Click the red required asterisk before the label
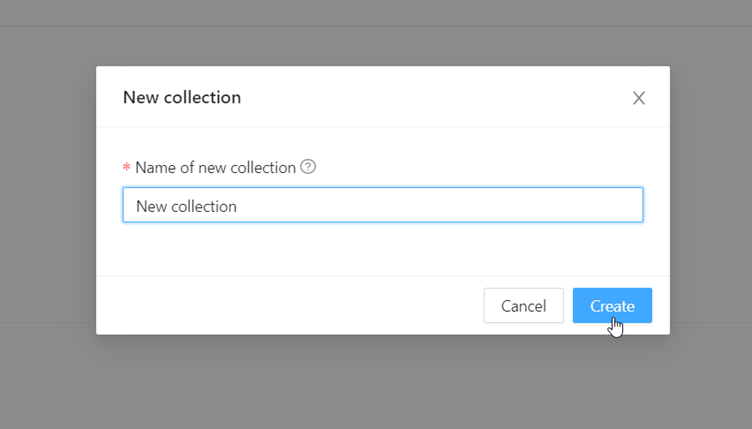752x429 pixels. click(126, 168)
